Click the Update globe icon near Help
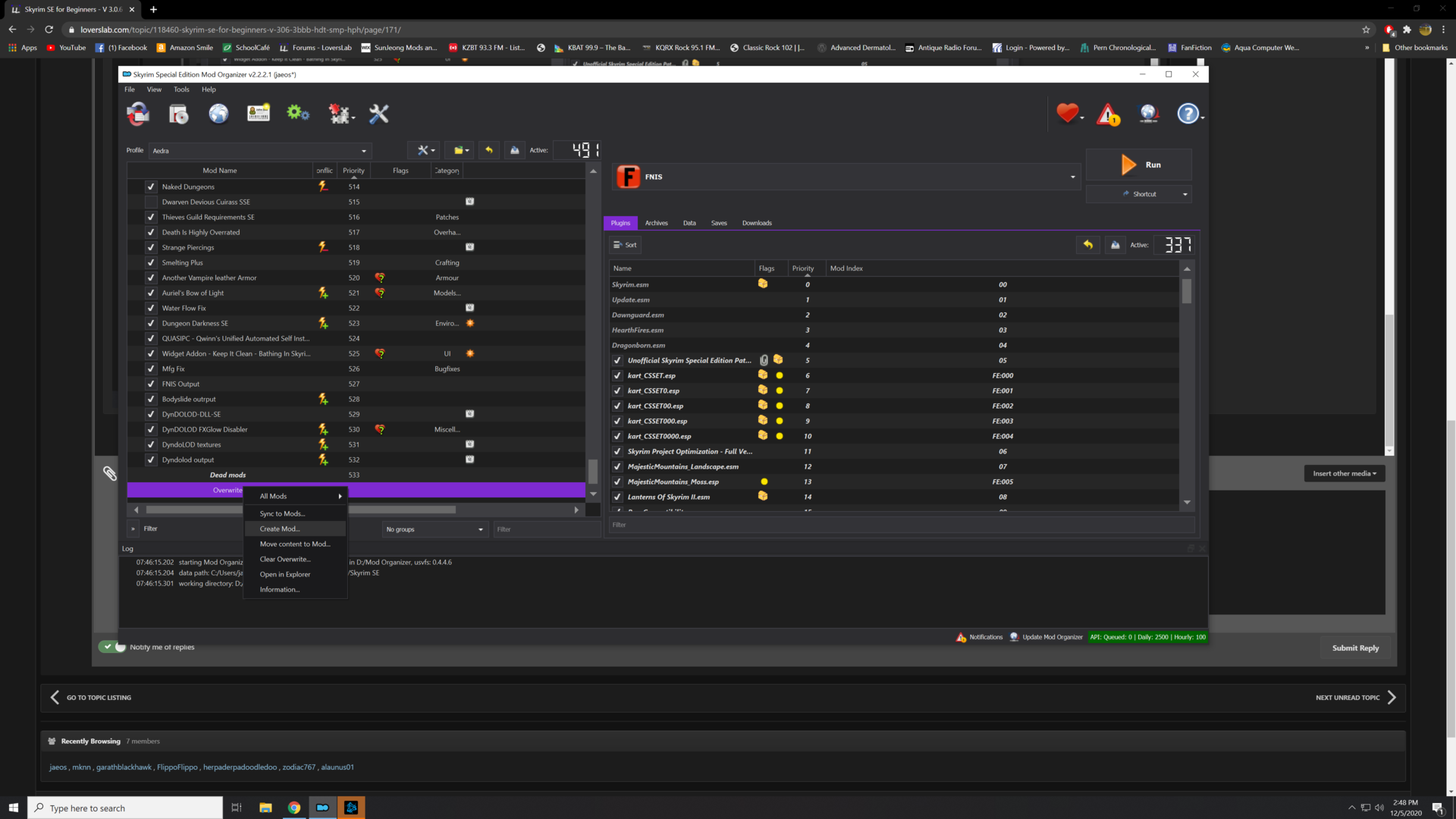 point(1149,114)
